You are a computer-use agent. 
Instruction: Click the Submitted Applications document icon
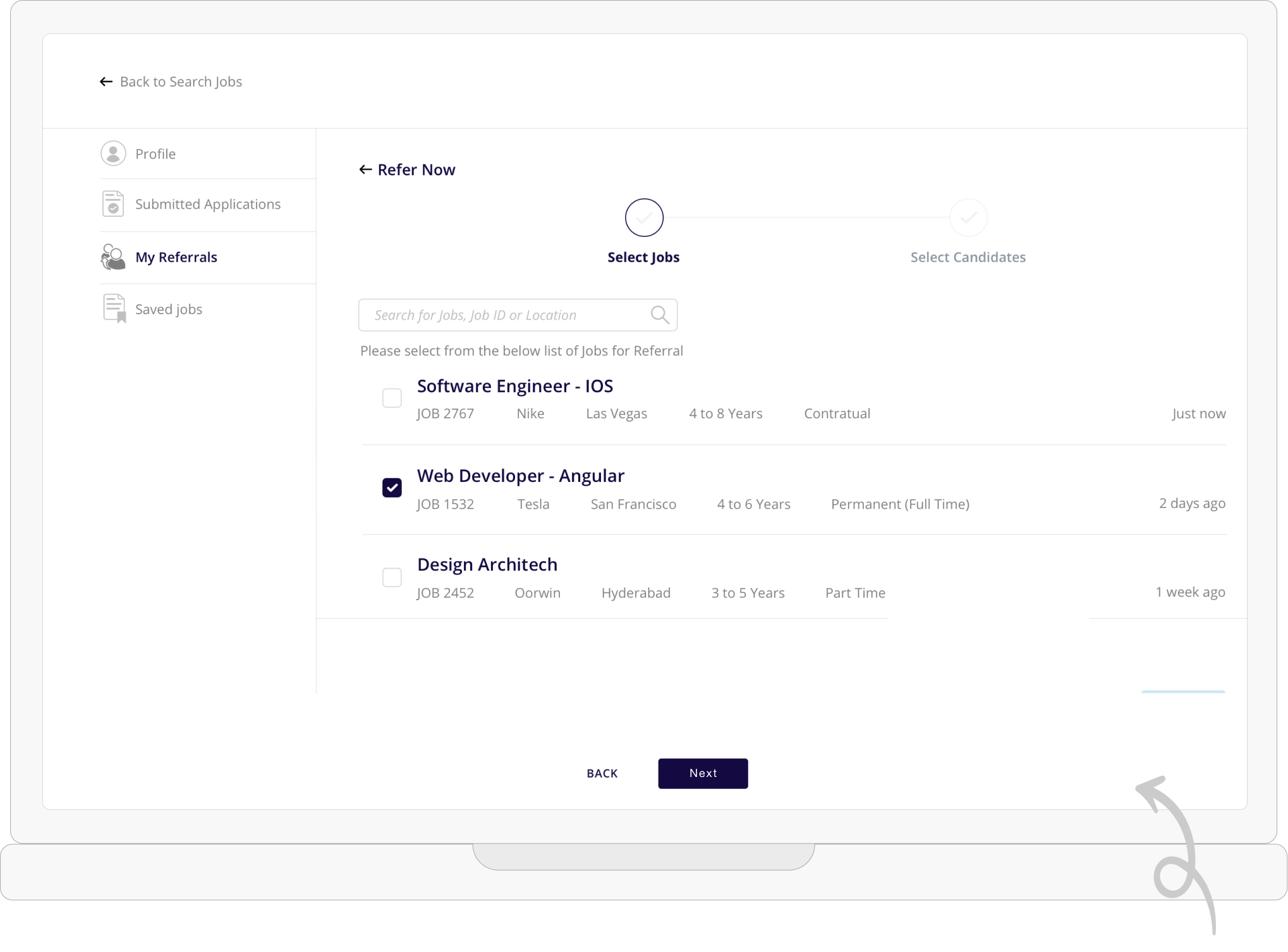(113, 204)
